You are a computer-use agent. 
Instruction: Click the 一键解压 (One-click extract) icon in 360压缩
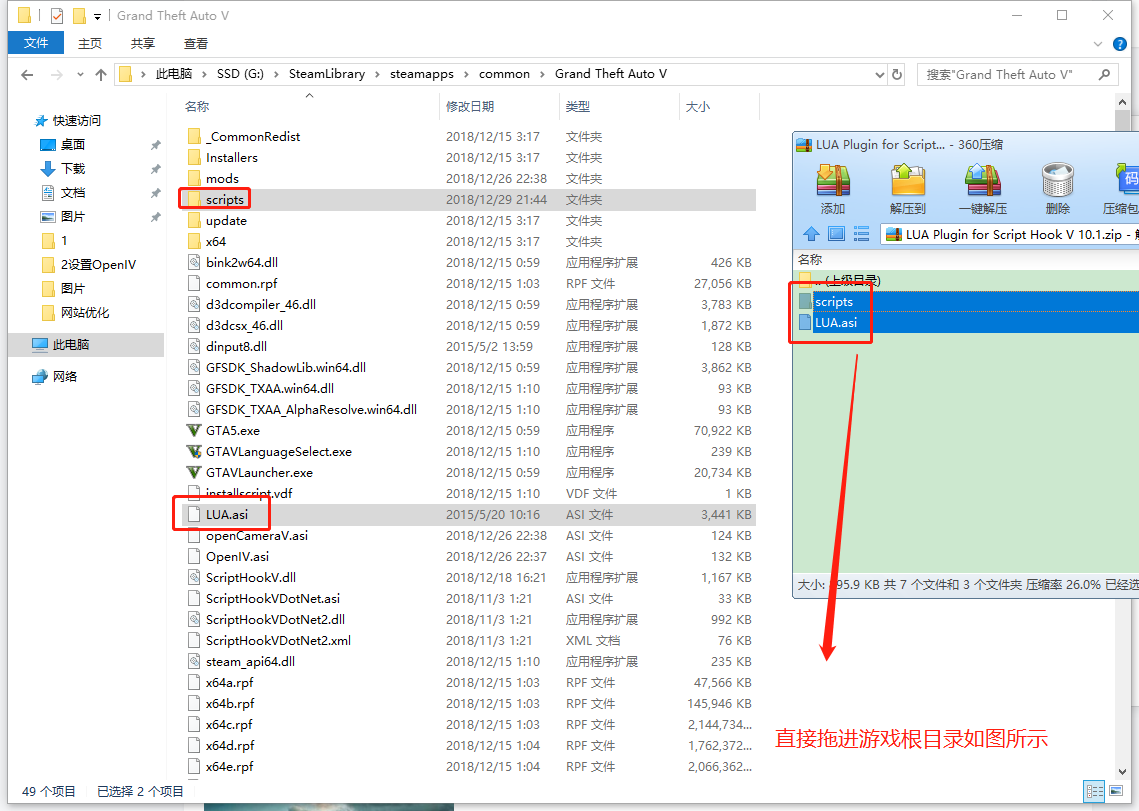983,189
